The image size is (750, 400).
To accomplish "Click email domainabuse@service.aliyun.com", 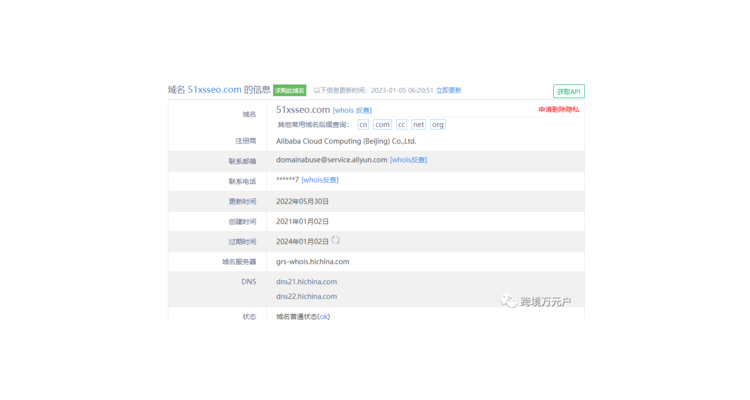I will coord(331,160).
